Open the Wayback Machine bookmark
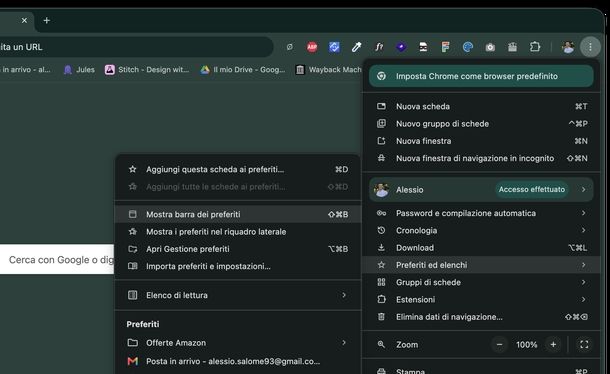This screenshot has height=374, width=610. tap(329, 70)
